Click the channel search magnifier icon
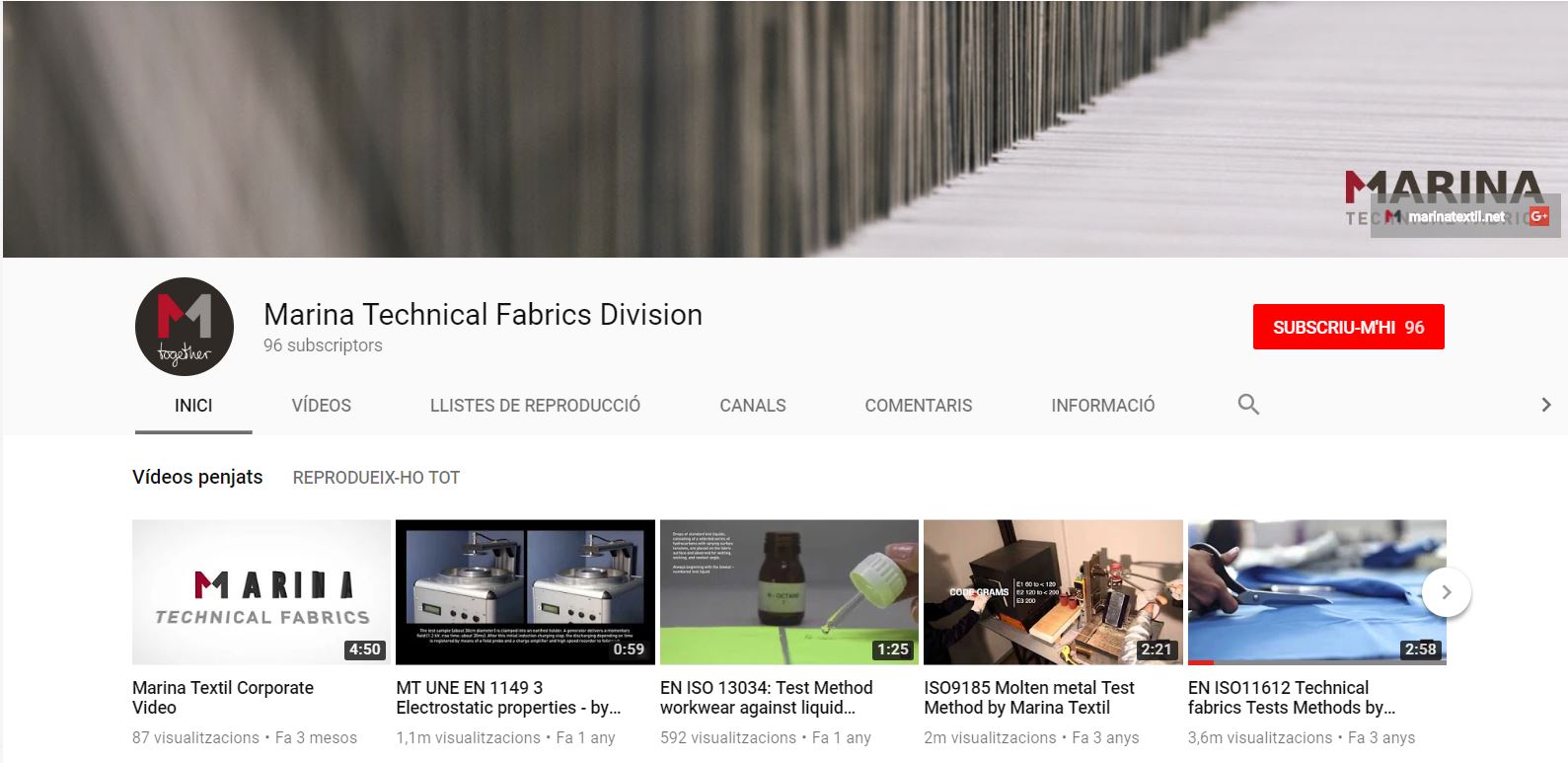 pyautogui.click(x=1248, y=405)
